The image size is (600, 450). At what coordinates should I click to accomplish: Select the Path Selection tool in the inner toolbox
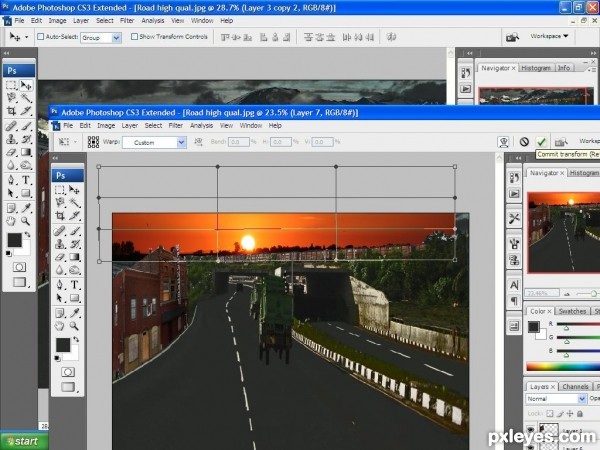coord(60,298)
